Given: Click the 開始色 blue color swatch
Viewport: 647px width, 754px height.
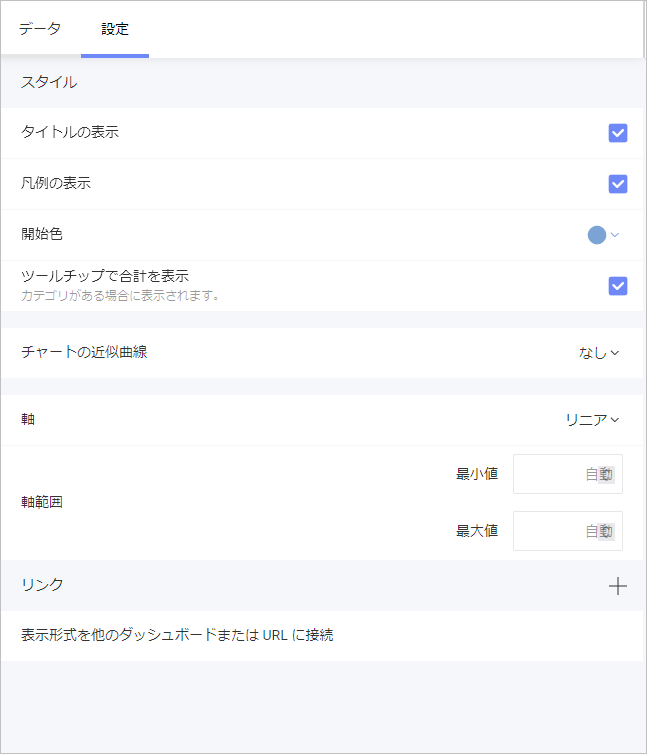Looking at the screenshot, I should pos(596,235).
